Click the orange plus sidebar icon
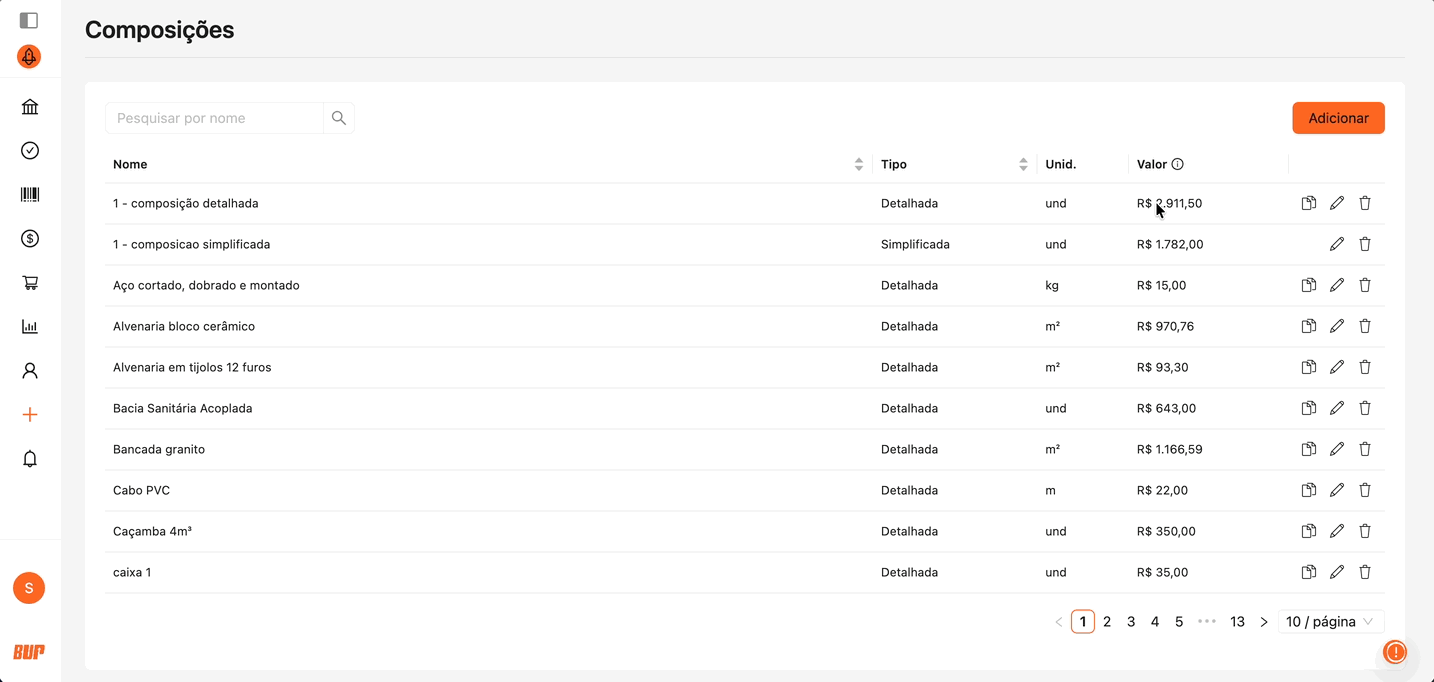Viewport: 1434px width, 682px height. click(x=30, y=414)
